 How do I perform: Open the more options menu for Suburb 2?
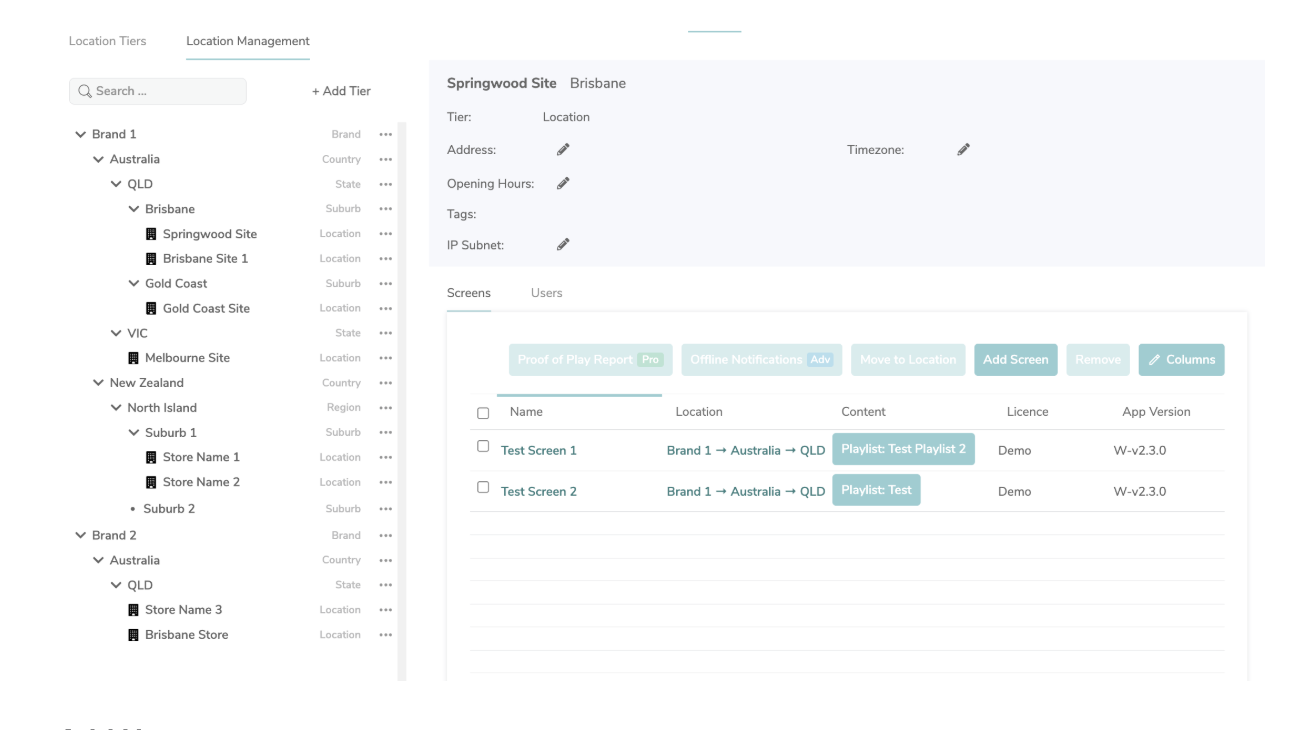[x=386, y=509]
